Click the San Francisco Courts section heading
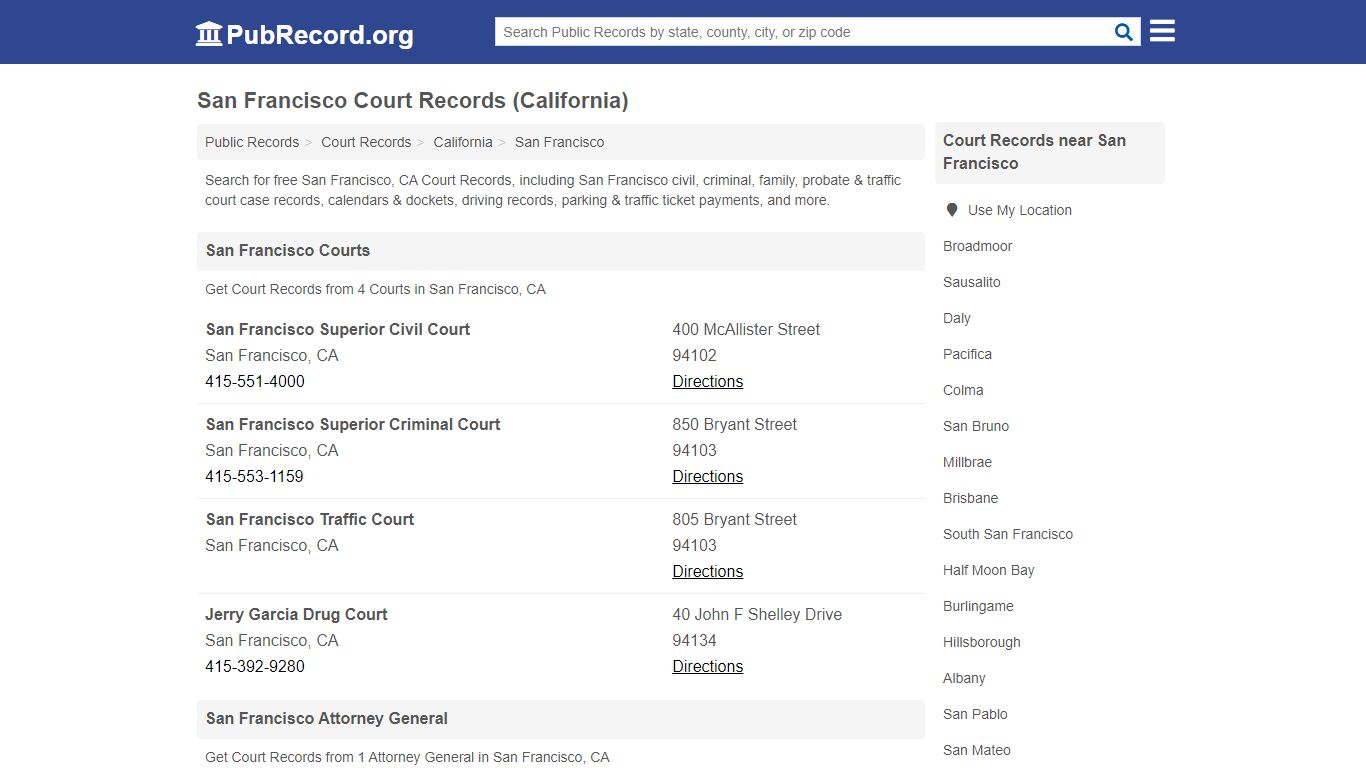This screenshot has width=1366, height=768. coord(288,250)
